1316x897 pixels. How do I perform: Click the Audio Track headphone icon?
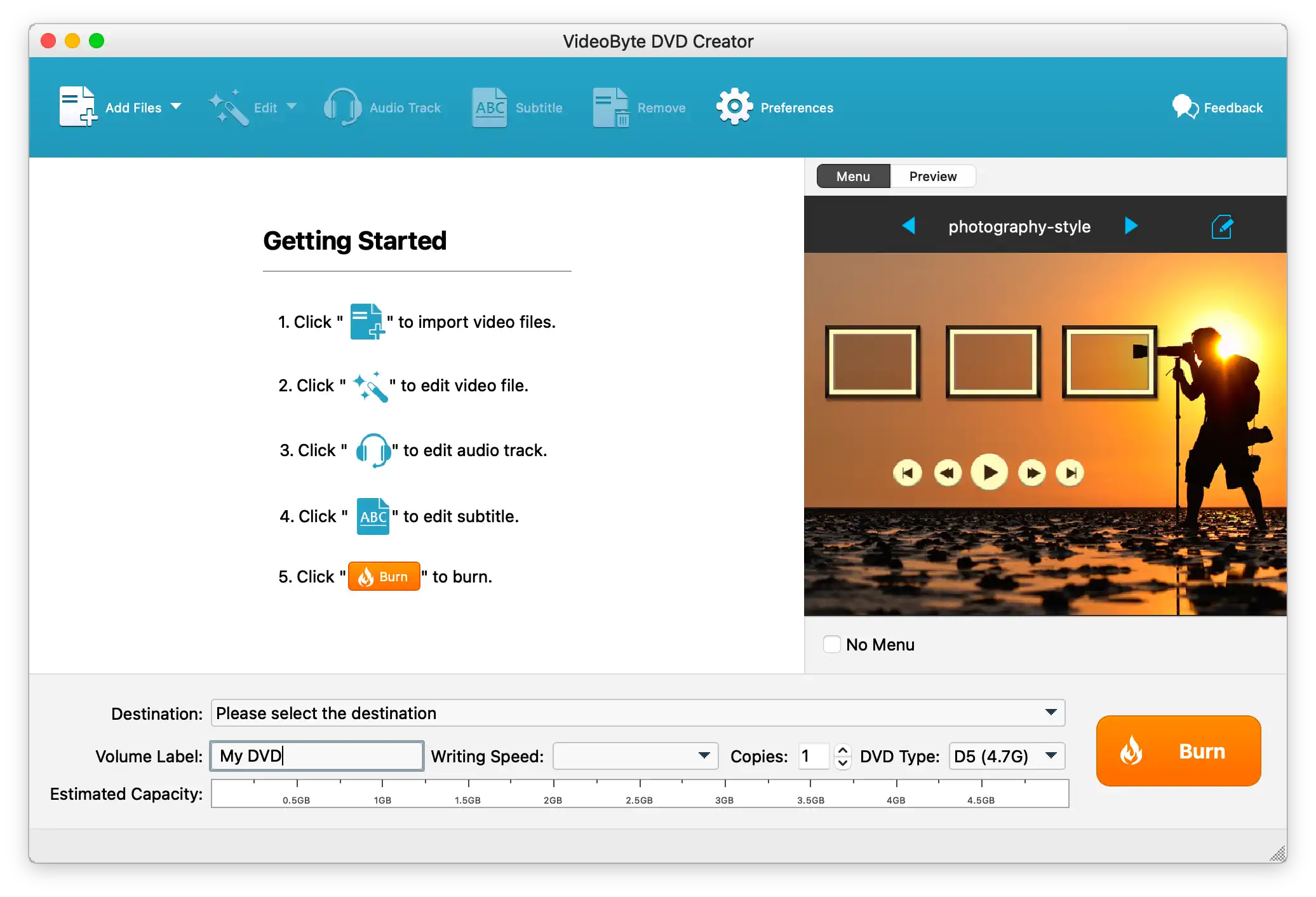pos(342,107)
